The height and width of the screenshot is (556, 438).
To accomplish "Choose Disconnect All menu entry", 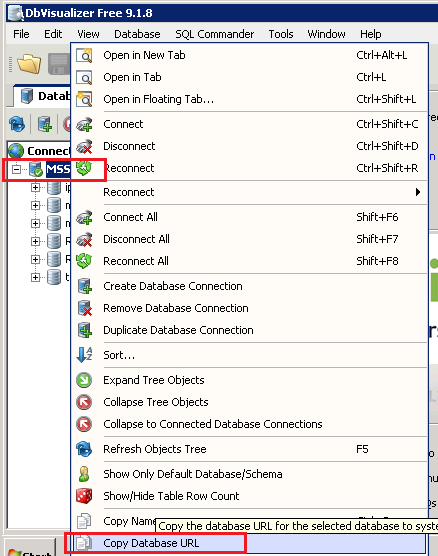I will (x=249, y=239).
